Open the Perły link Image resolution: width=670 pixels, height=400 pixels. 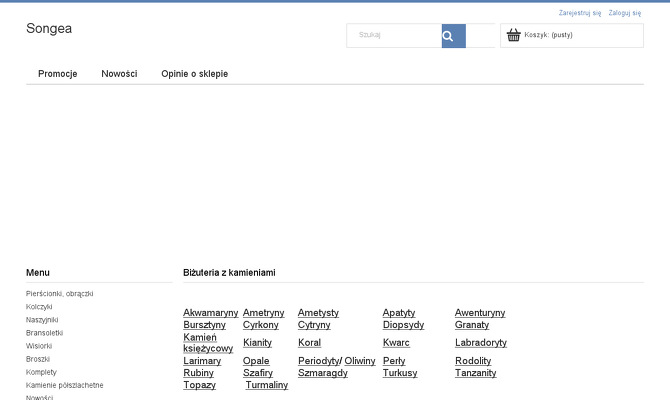[394, 361]
